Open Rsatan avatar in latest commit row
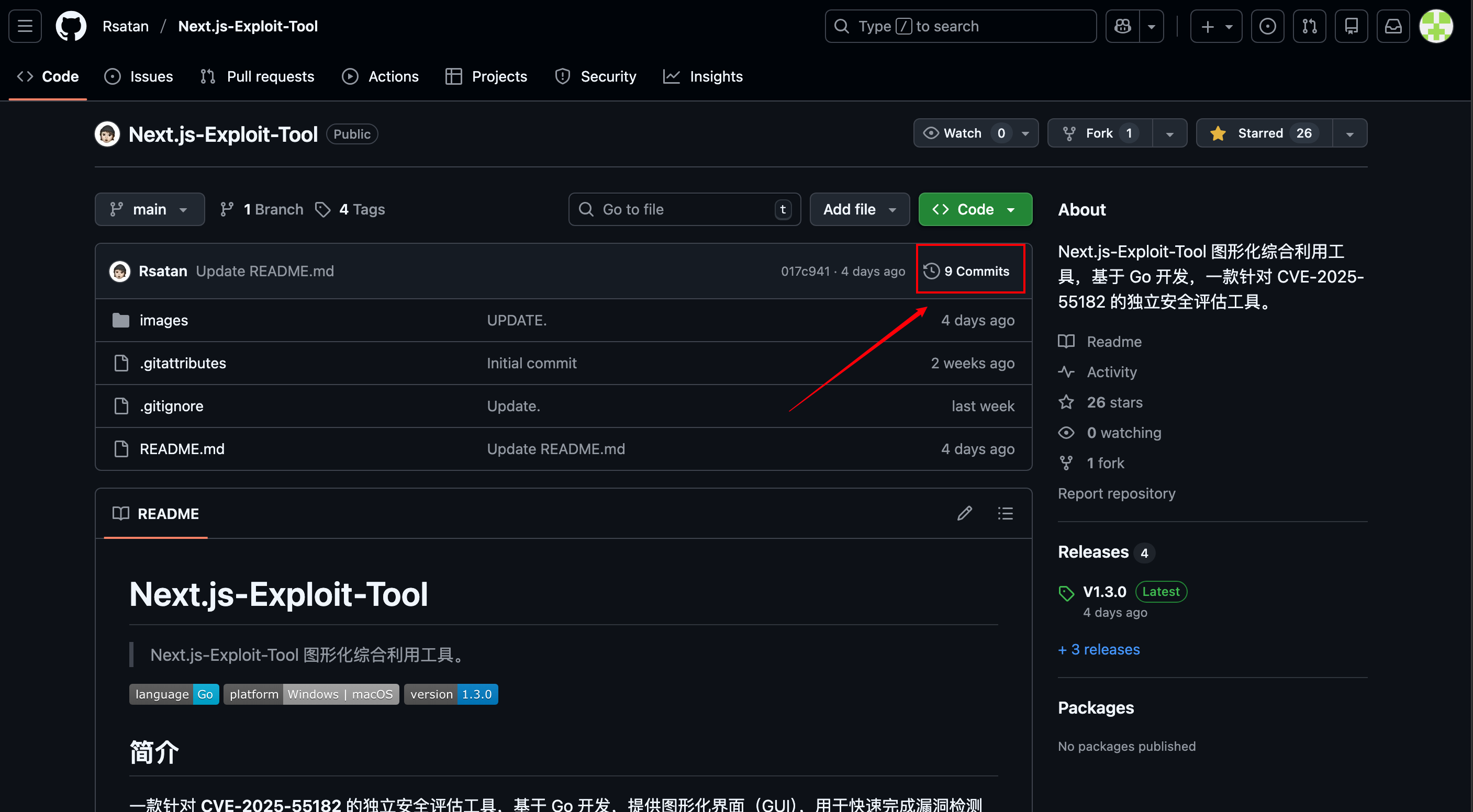This screenshot has width=1473, height=812. click(119, 271)
